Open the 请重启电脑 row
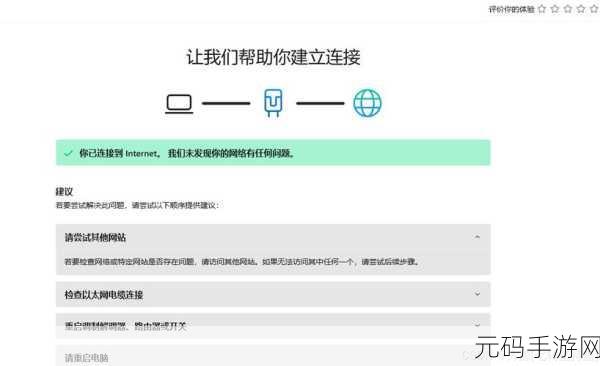This screenshot has height=366, width=600. 273,356
